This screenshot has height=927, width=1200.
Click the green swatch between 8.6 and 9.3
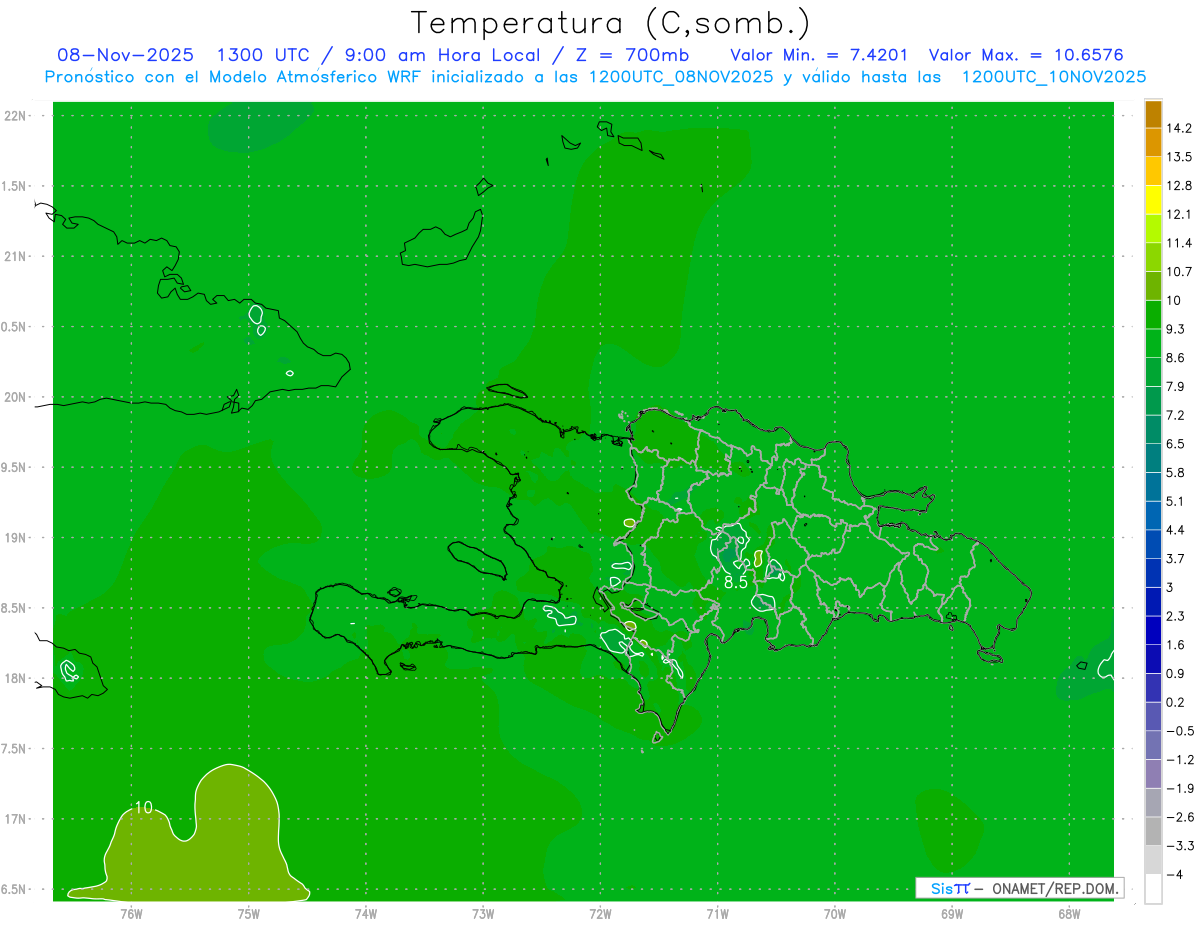click(x=1153, y=343)
